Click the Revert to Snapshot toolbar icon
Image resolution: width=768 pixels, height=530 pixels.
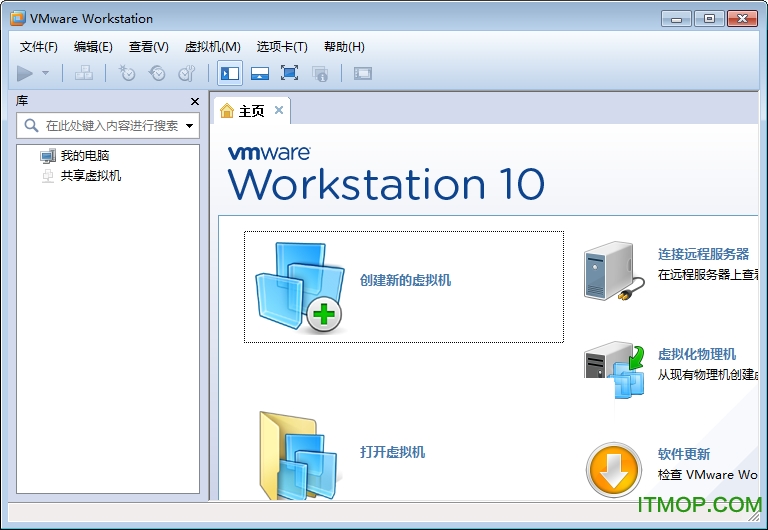157,73
